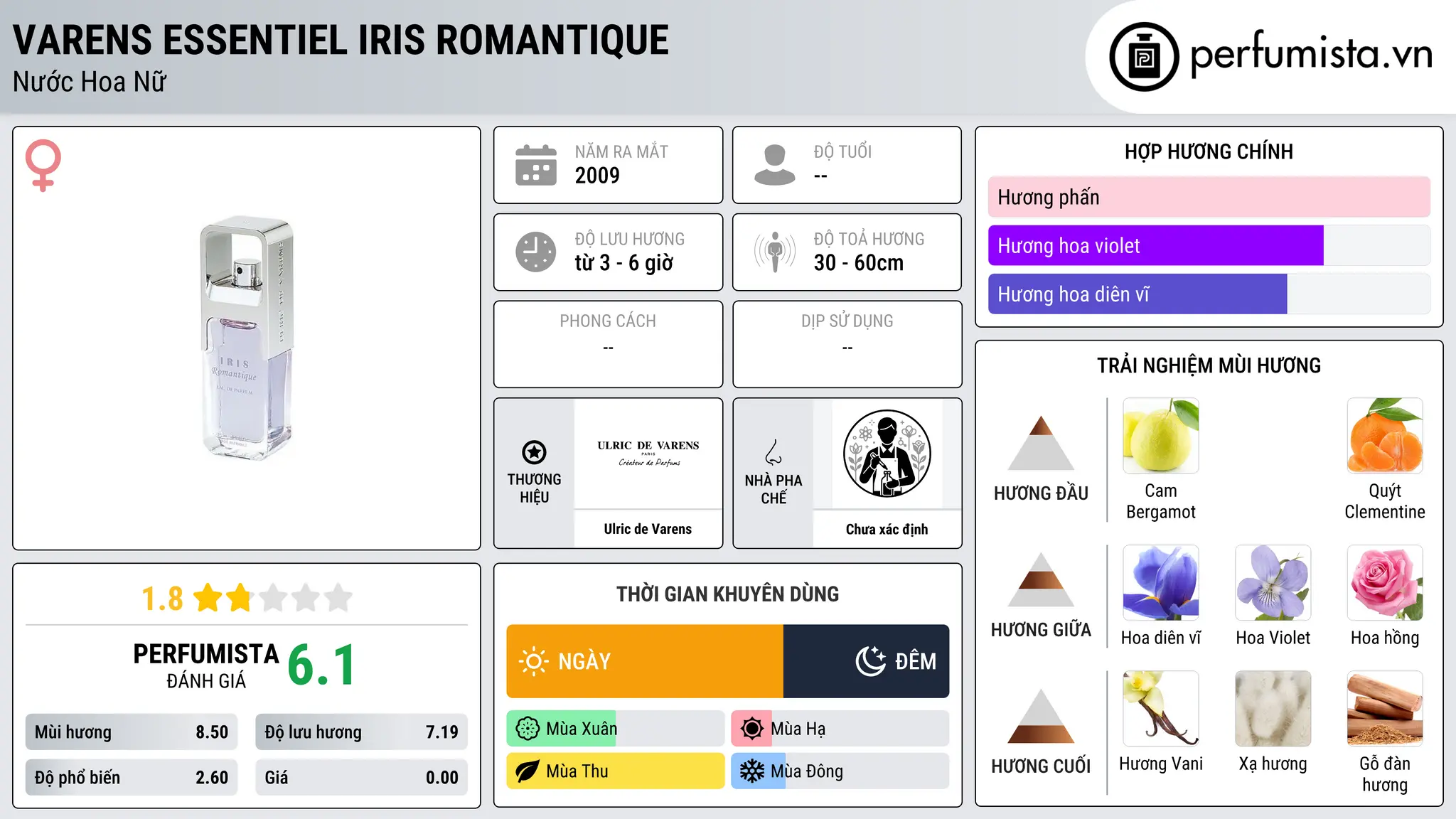The width and height of the screenshot is (1456, 819).
Task: Click the Hương đầu pyramid icon
Action: point(1041,443)
